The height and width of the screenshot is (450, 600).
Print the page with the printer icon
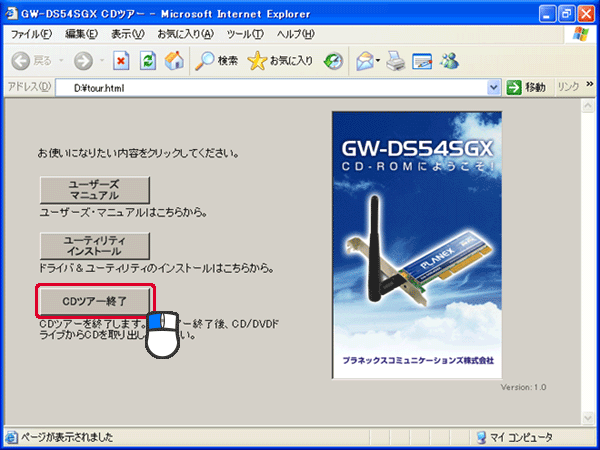click(395, 61)
